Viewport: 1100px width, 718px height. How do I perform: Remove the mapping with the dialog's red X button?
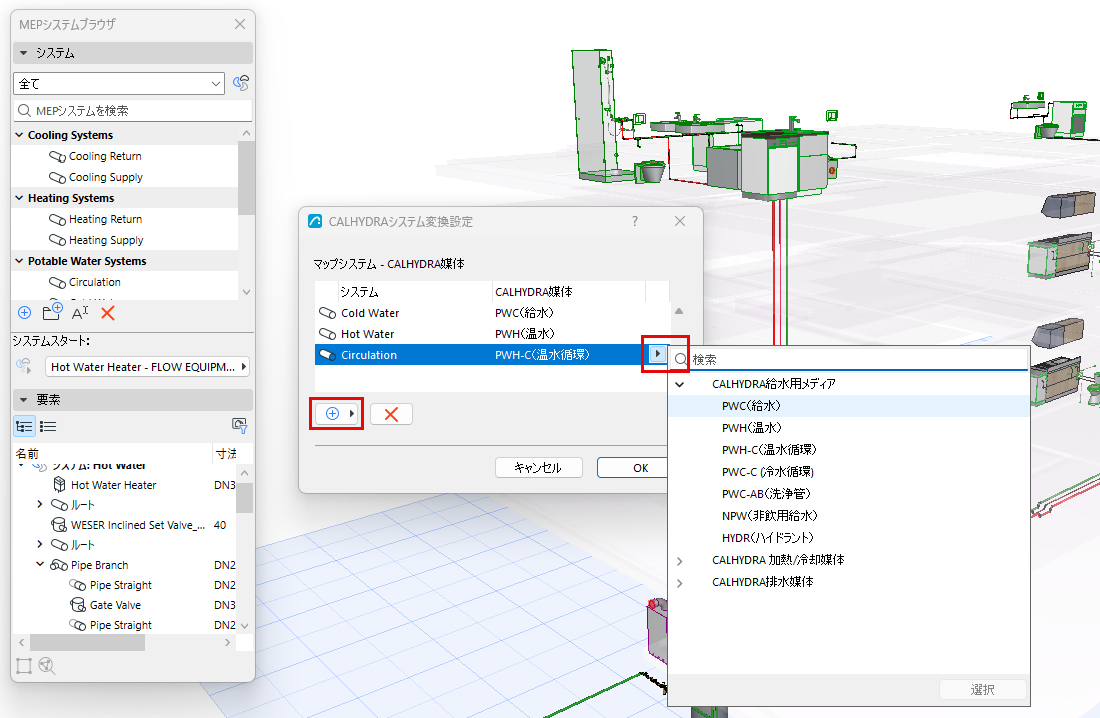point(391,414)
